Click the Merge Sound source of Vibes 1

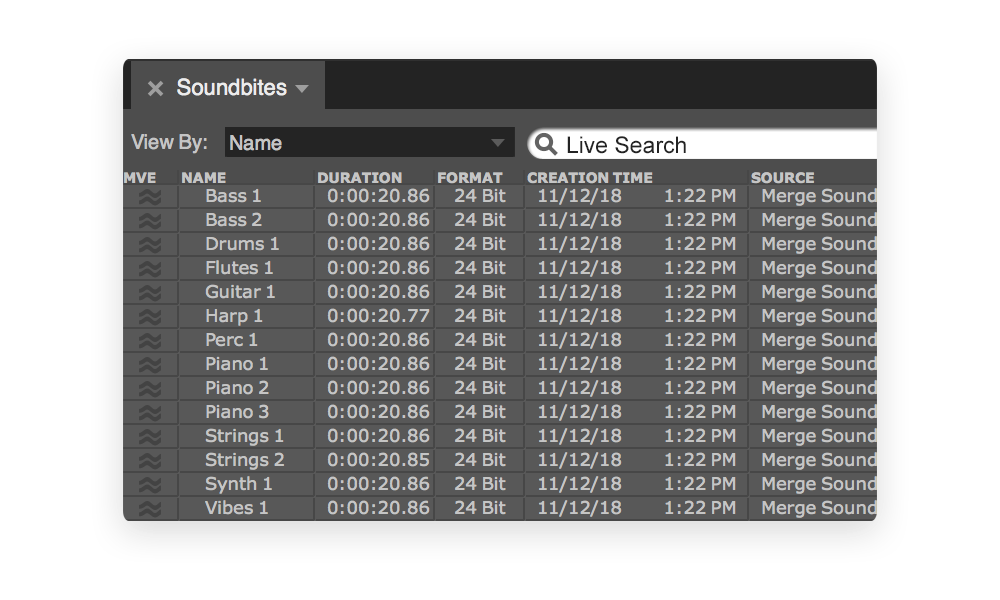click(819, 508)
